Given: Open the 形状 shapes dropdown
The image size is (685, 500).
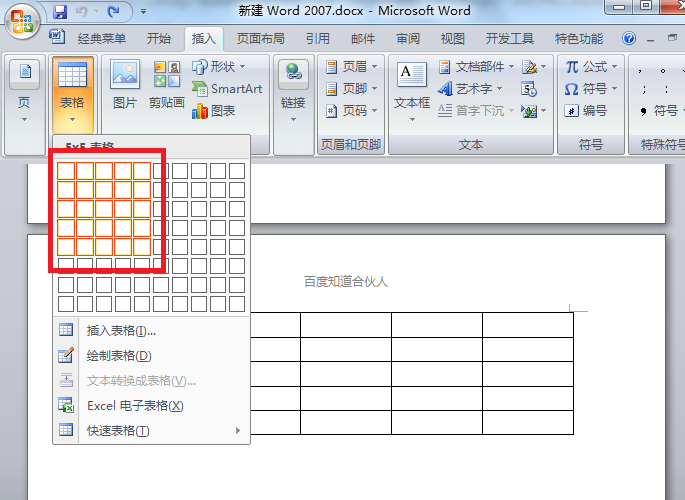Looking at the screenshot, I should (218, 67).
